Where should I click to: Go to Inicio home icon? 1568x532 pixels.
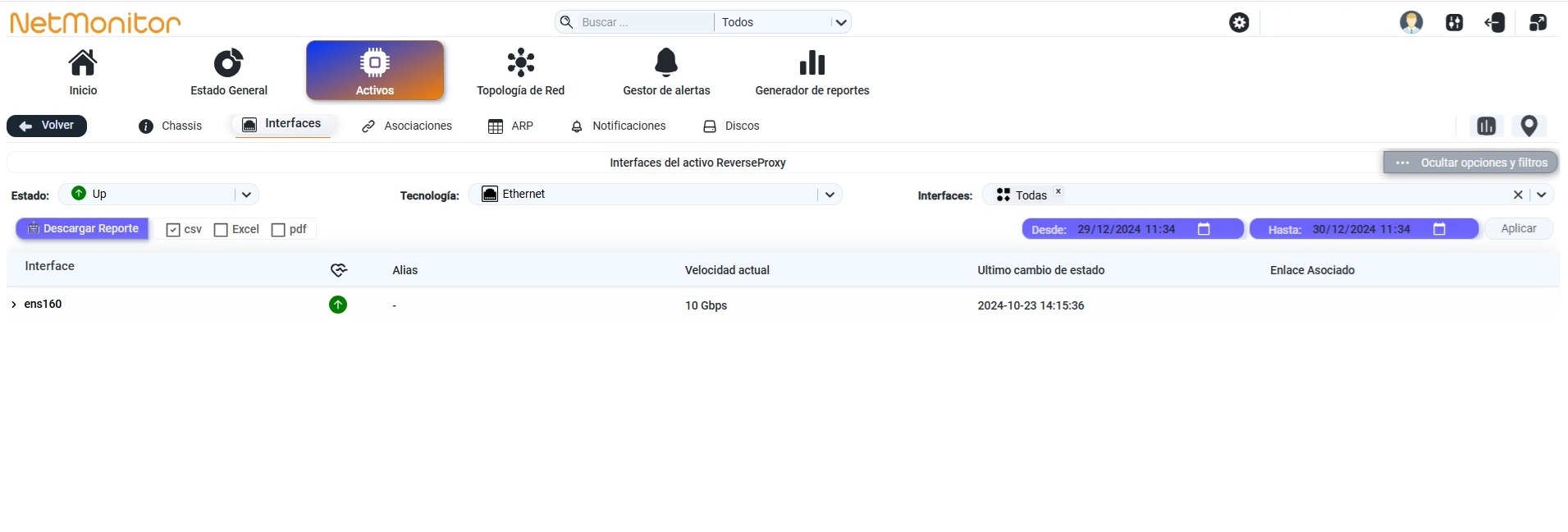point(83,62)
